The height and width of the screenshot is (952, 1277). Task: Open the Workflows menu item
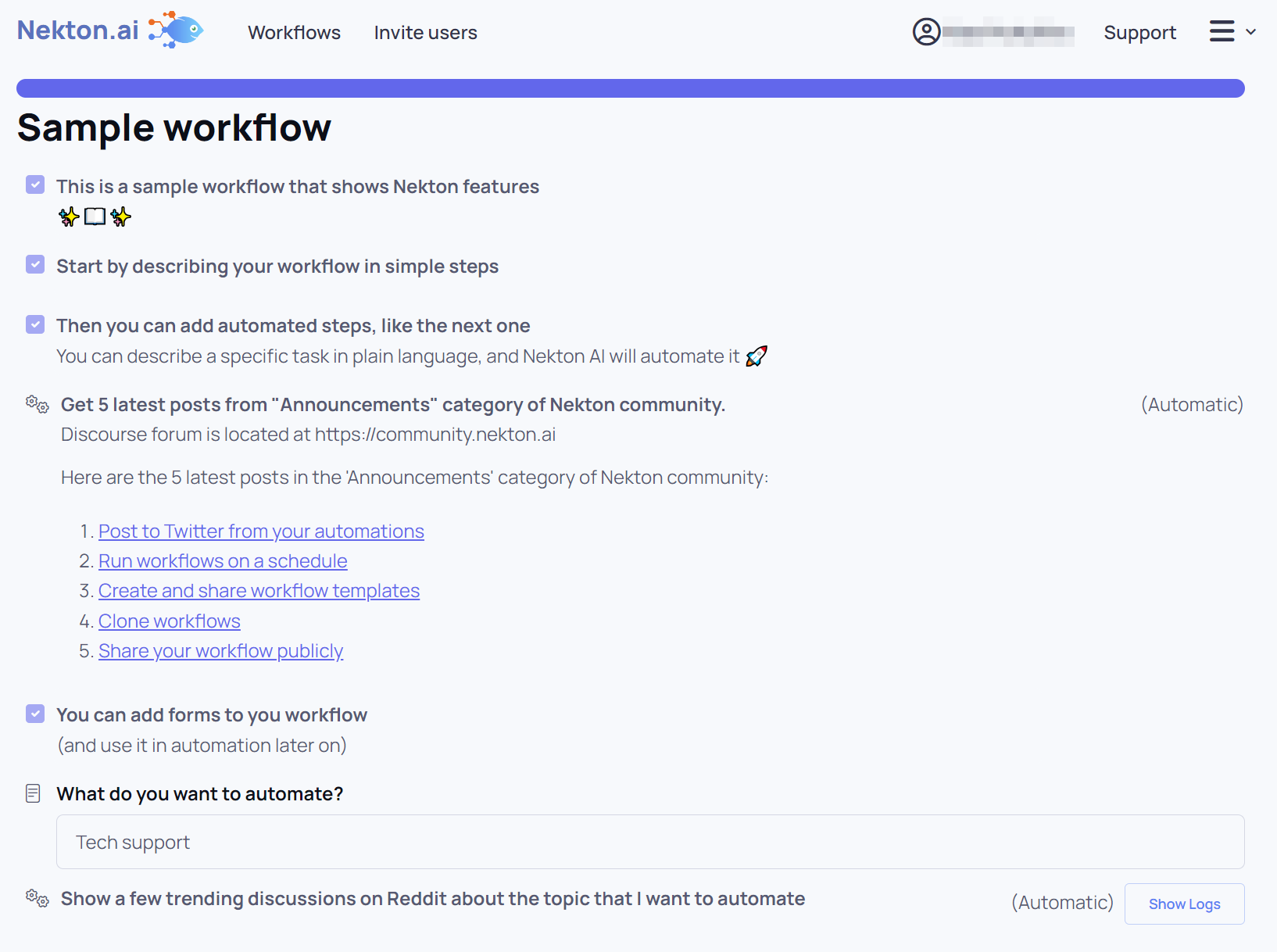294,33
